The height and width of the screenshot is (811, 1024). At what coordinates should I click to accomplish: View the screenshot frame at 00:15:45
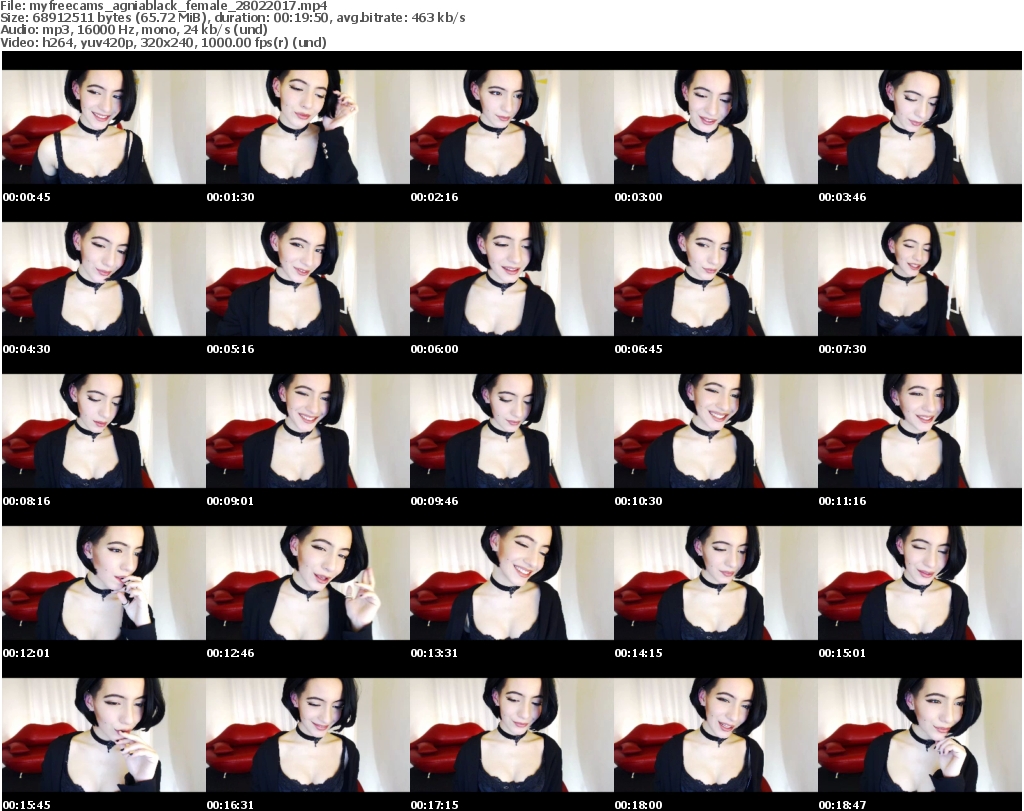point(104,735)
